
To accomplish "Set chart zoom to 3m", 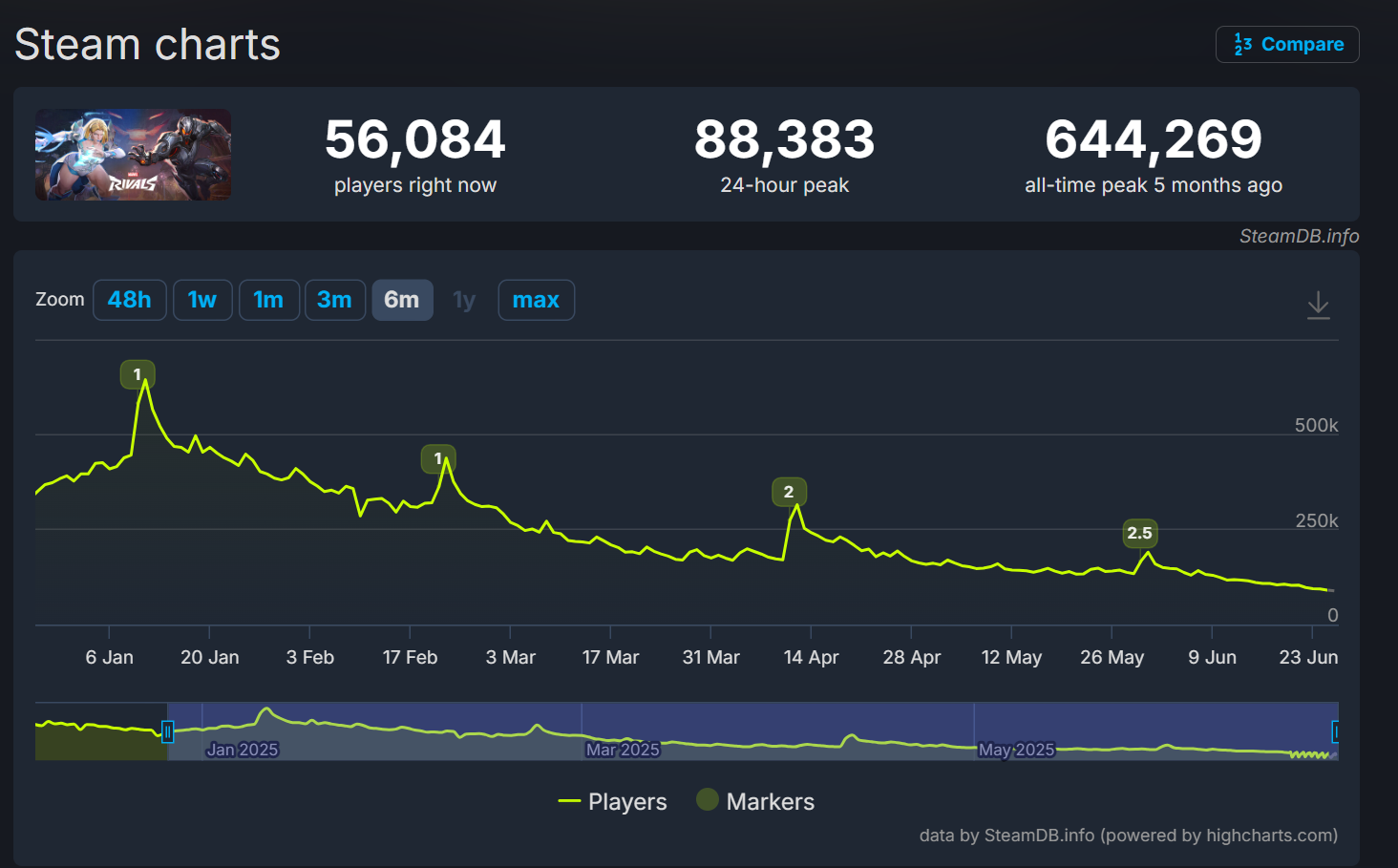I will (335, 300).
